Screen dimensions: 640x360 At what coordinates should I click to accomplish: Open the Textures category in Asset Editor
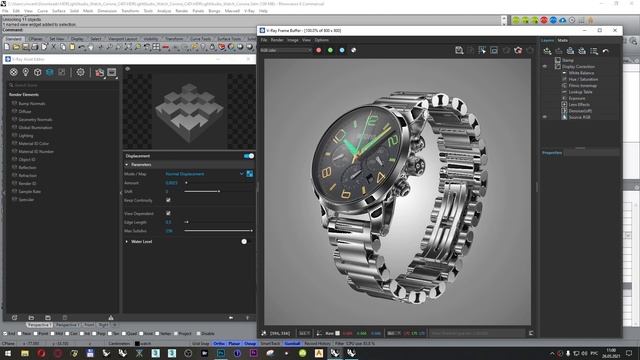pyautogui.click(x=62, y=72)
